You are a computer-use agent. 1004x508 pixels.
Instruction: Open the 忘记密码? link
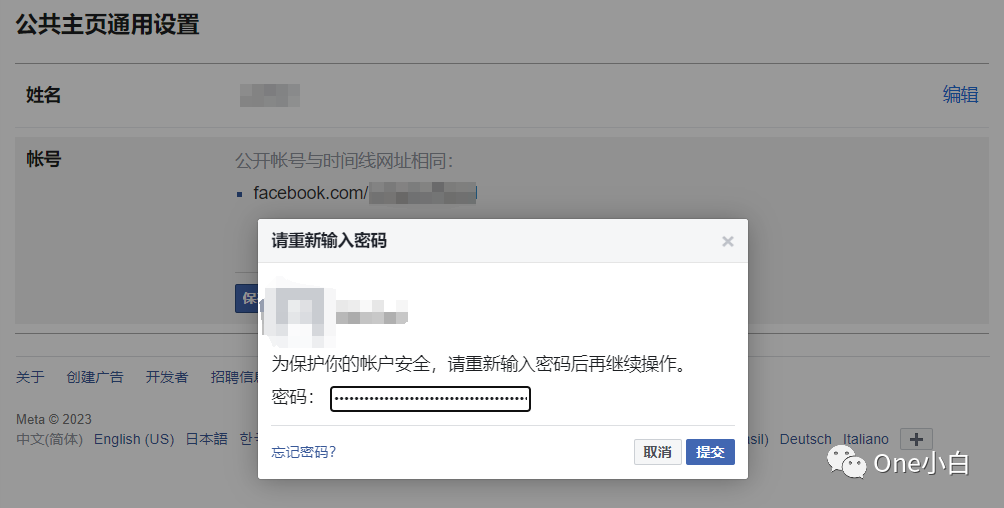point(304,452)
